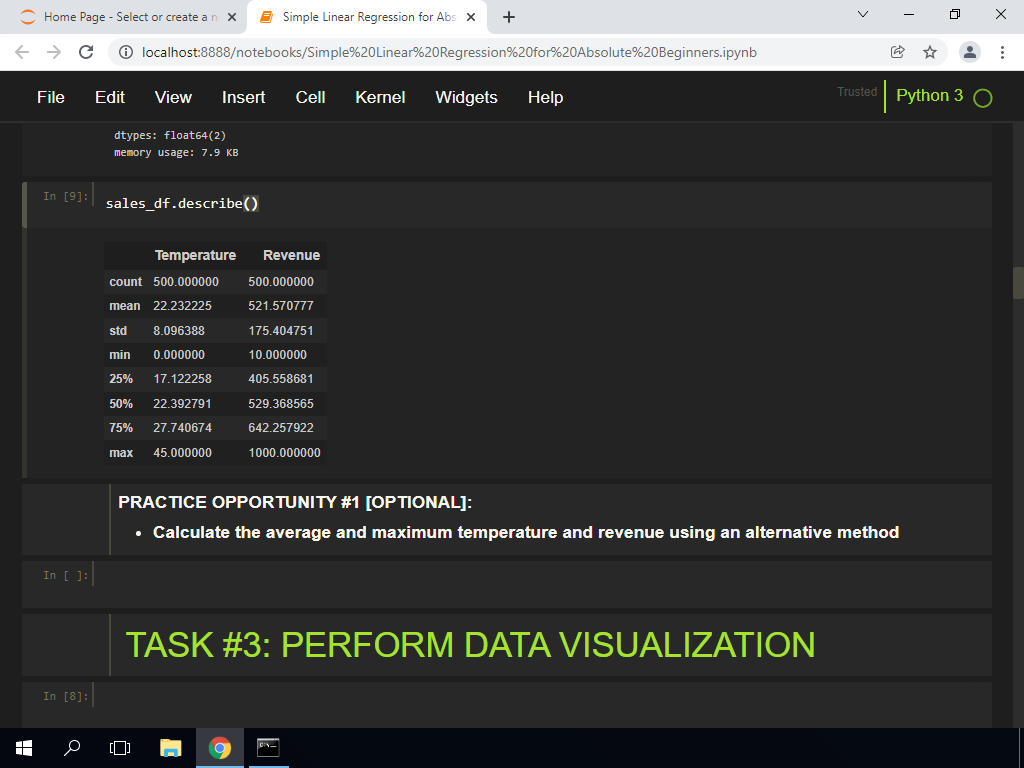Click the browser back arrow
Viewport: 1024px width, 768px height.
(x=22, y=52)
